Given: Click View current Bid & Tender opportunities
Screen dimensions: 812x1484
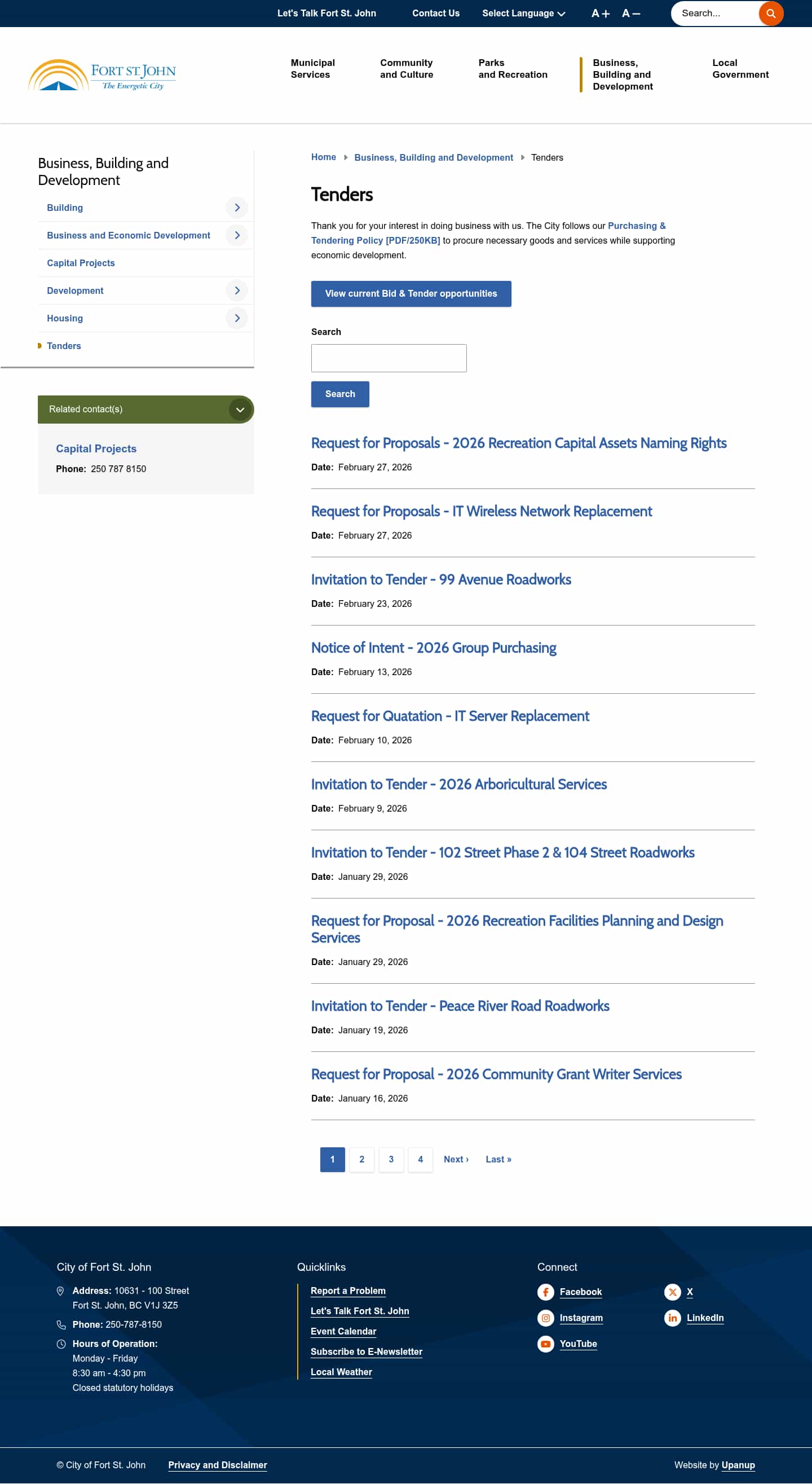Looking at the screenshot, I should pos(411,294).
